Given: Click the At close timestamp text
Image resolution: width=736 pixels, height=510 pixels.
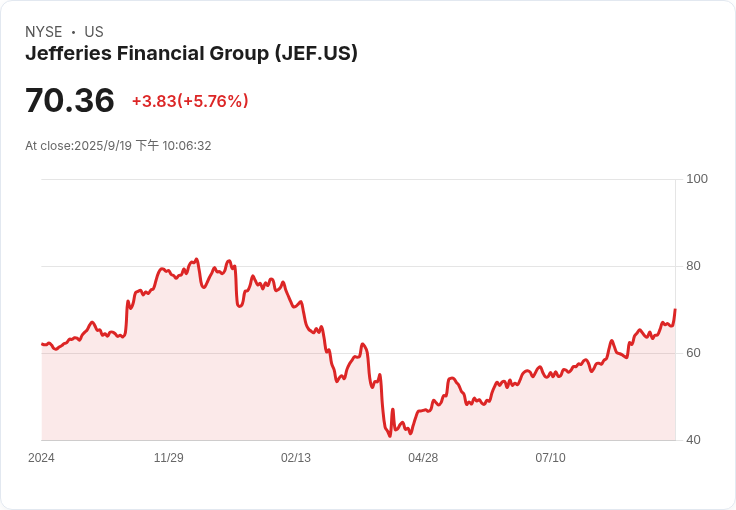Looking at the screenshot, I should click(x=118, y=146).
